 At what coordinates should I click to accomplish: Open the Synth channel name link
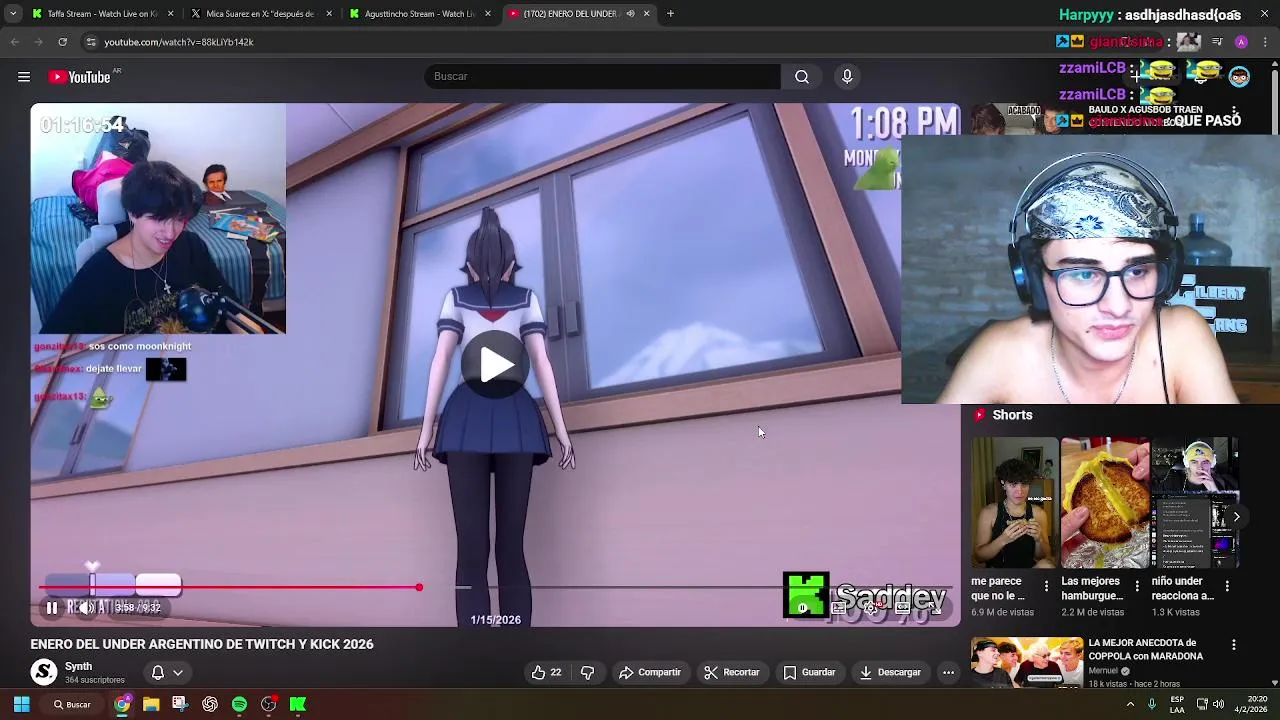point(78,666)
